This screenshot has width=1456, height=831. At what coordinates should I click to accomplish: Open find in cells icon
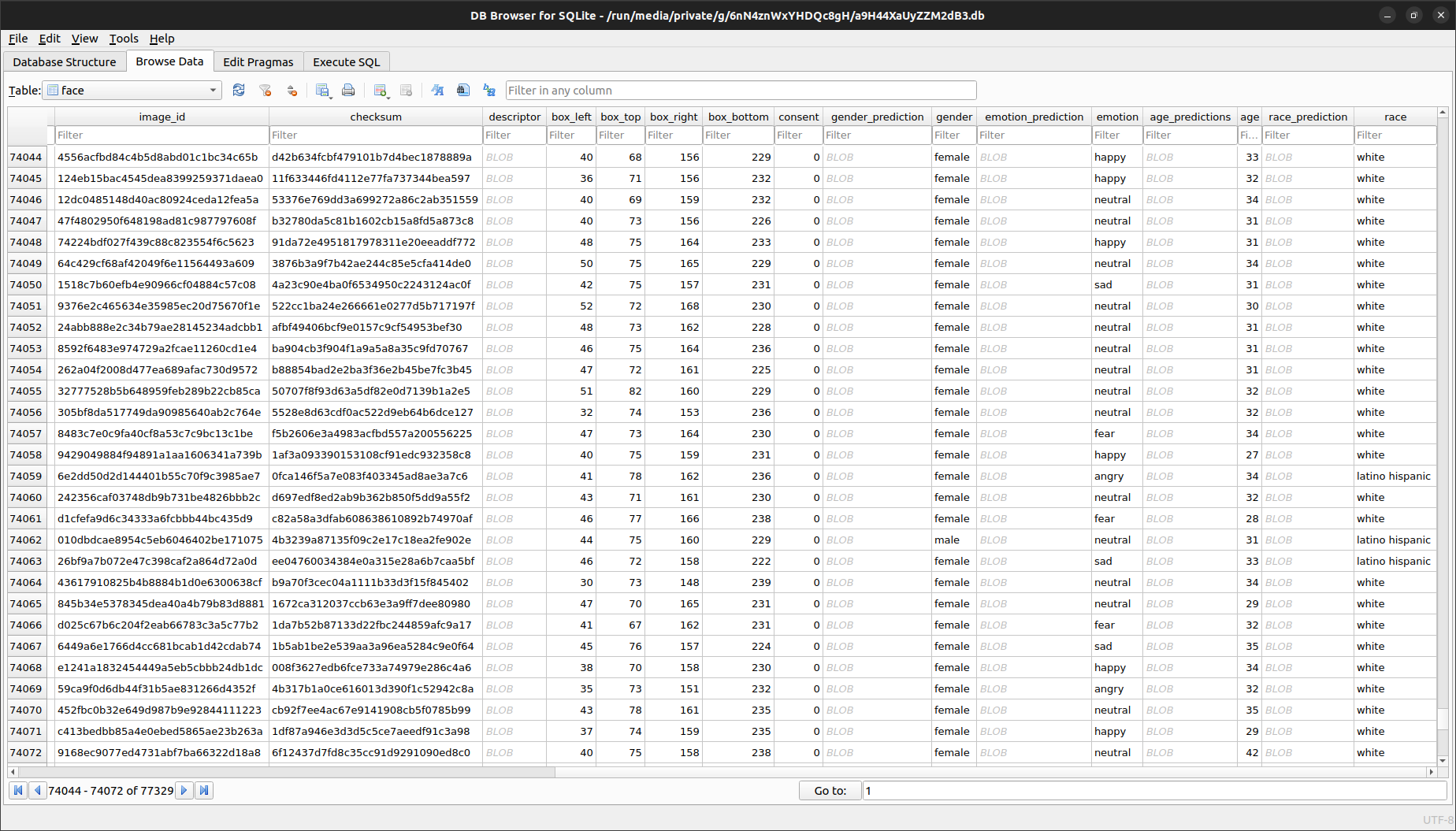coord(463,91)
